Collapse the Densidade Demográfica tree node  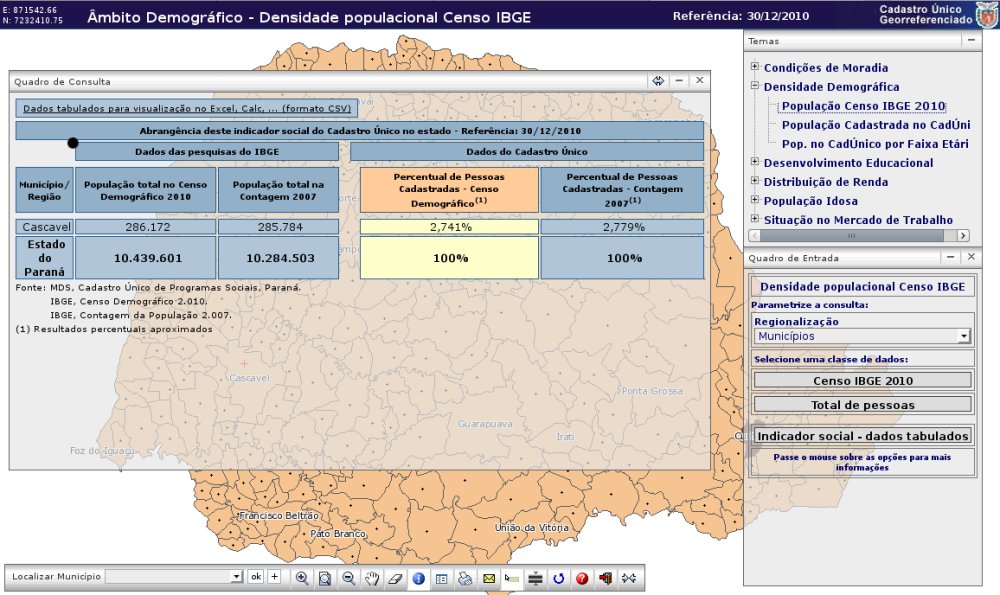coord(755,87)
